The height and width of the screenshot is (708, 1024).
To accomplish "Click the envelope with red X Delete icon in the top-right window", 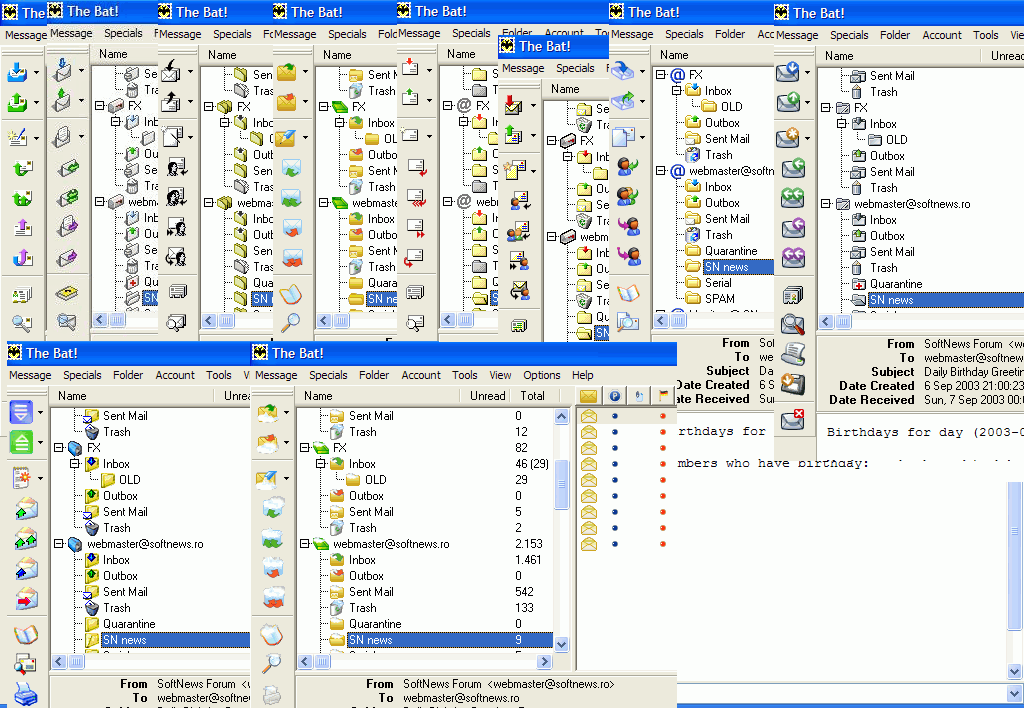I will click(x=793, y=419).
